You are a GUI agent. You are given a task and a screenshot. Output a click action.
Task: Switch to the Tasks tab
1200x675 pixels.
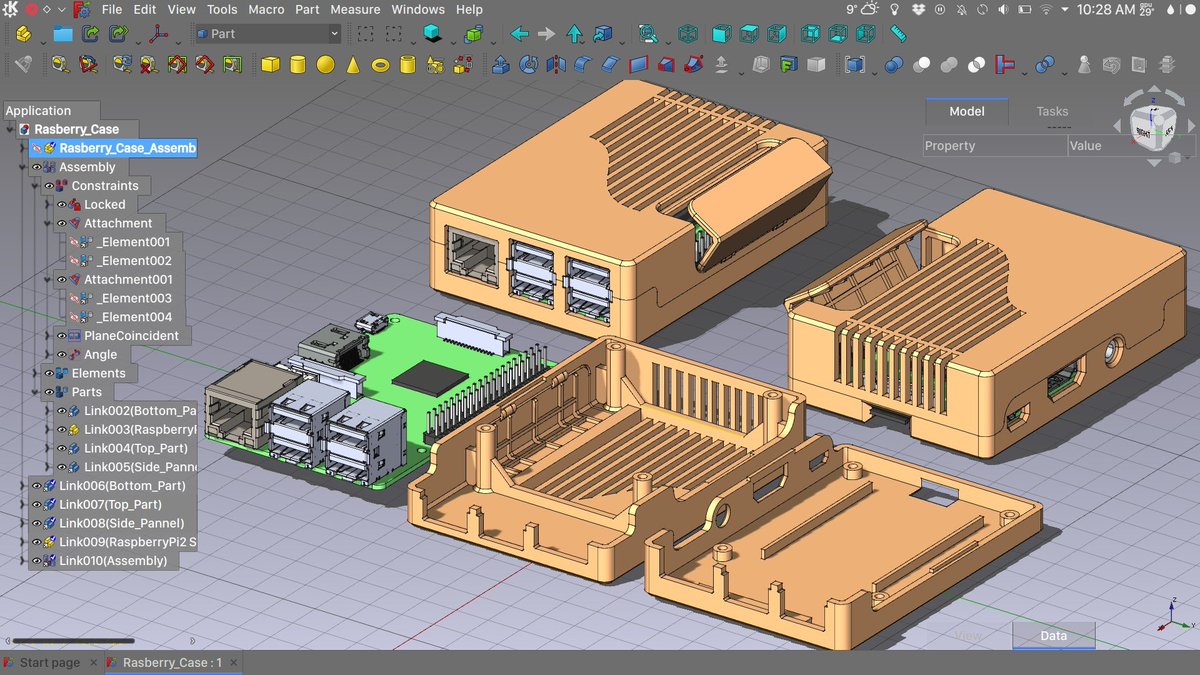point(1052,111)
